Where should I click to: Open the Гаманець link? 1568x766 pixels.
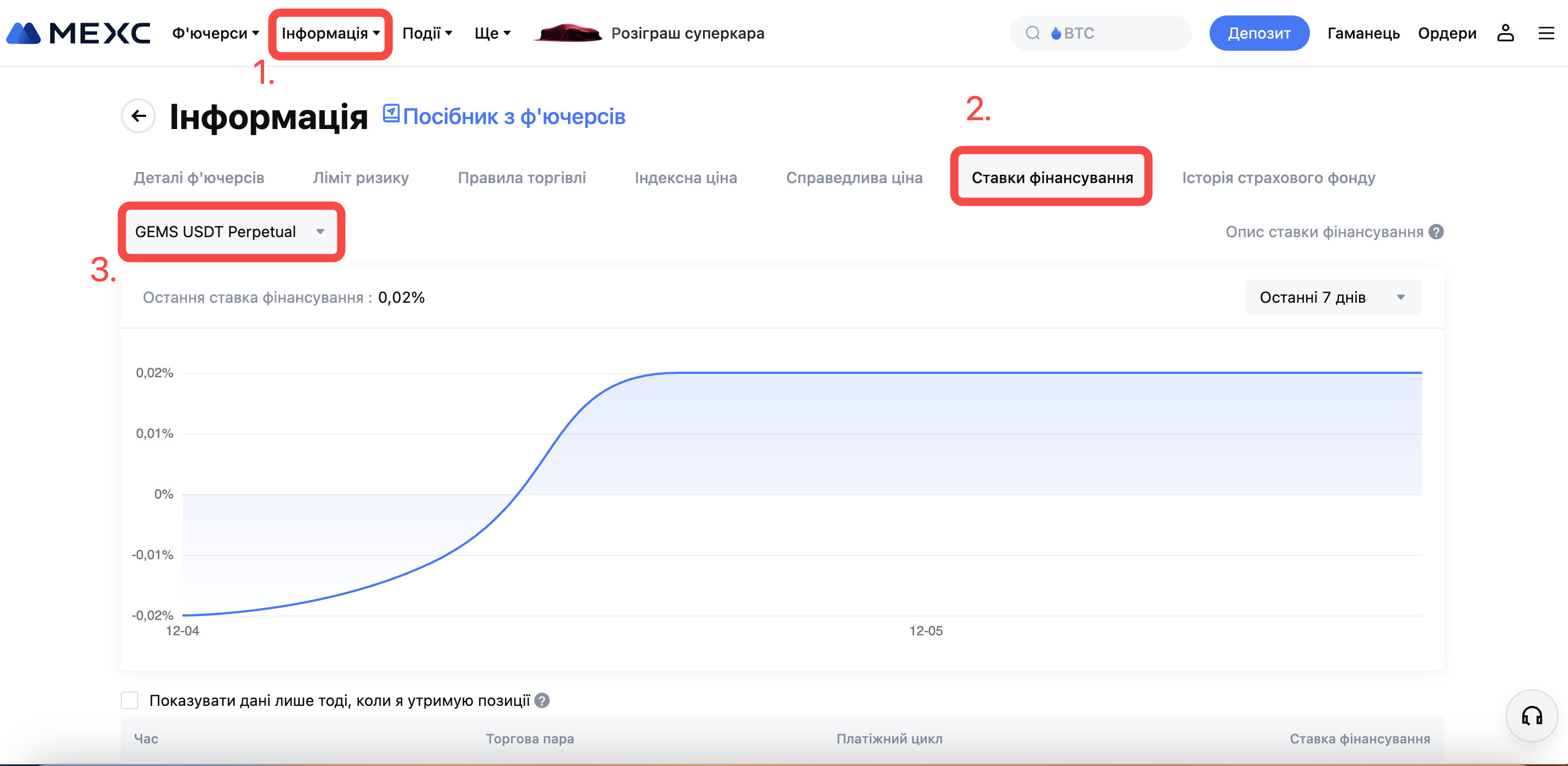click(x=1363, y=33)
